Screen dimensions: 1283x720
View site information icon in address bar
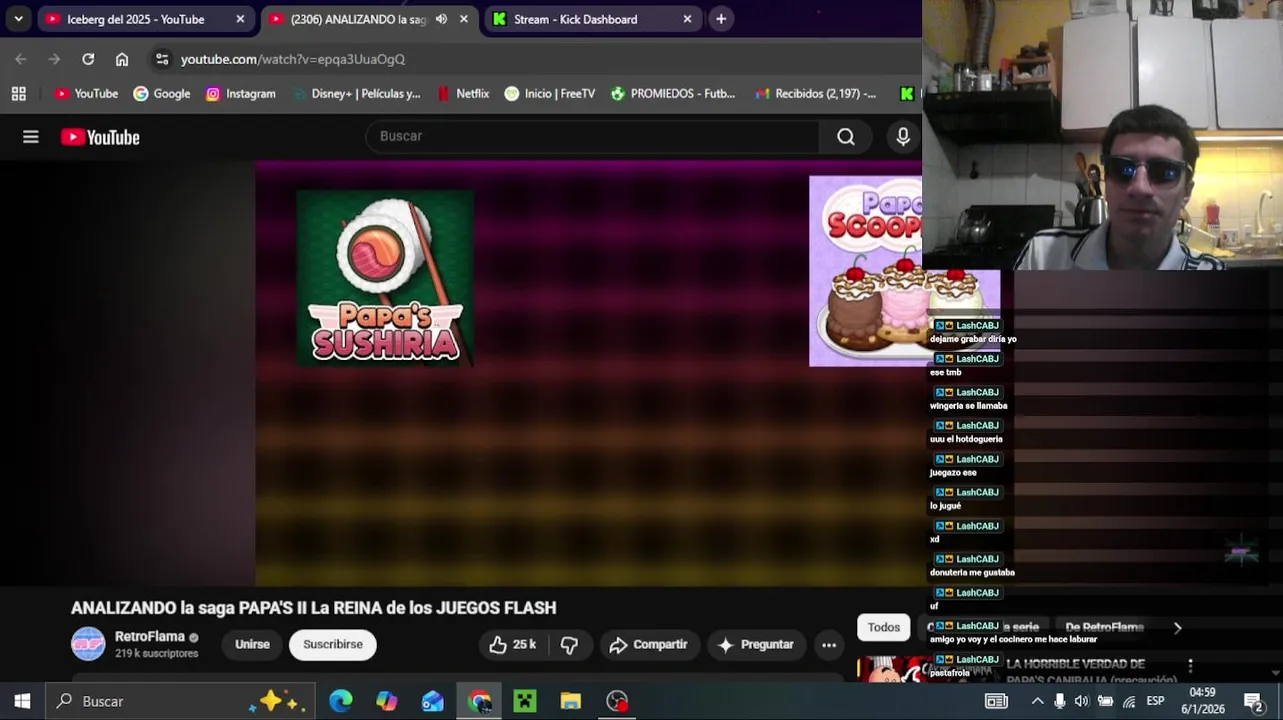162,59
